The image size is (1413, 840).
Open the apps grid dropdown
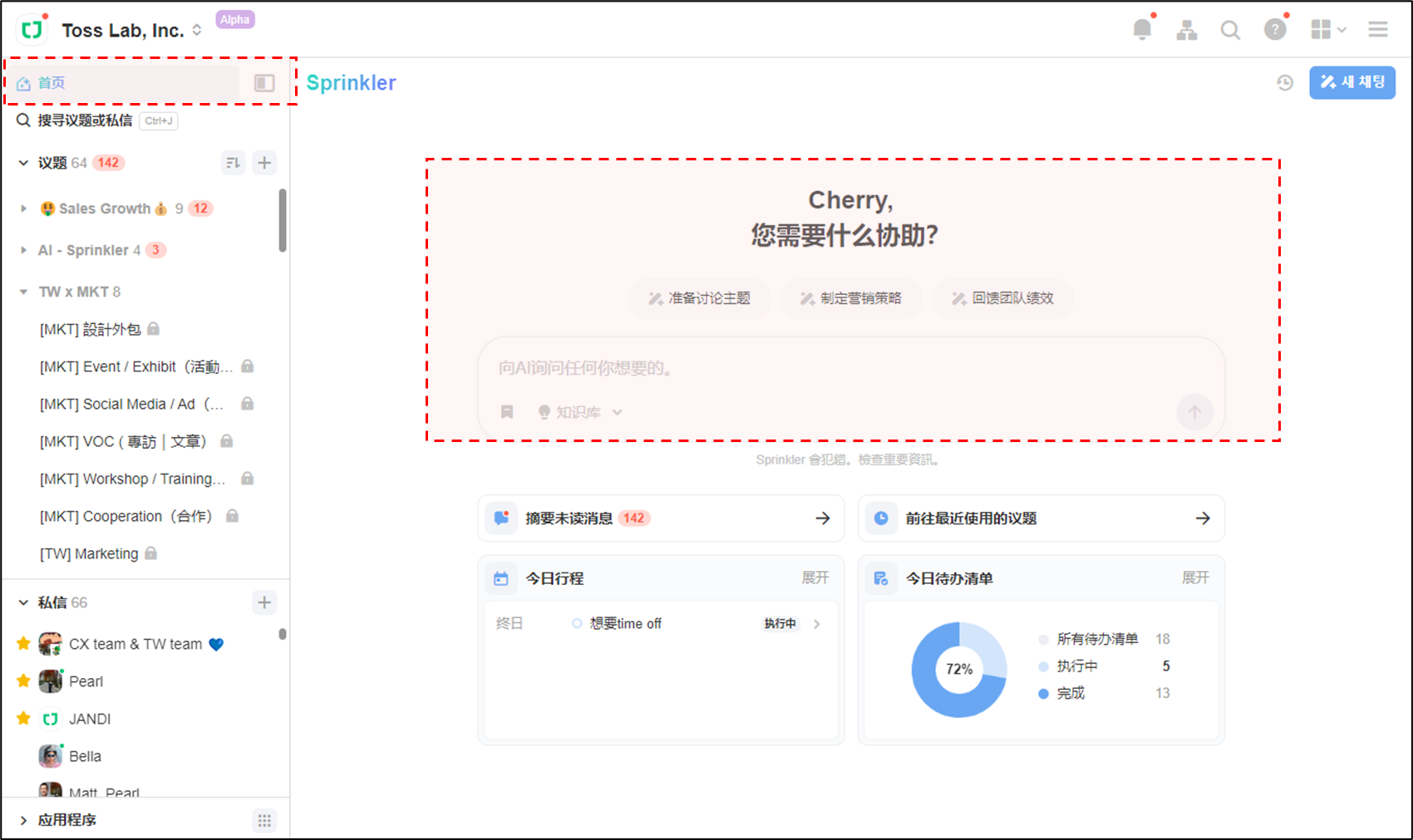click(1328, 30)
